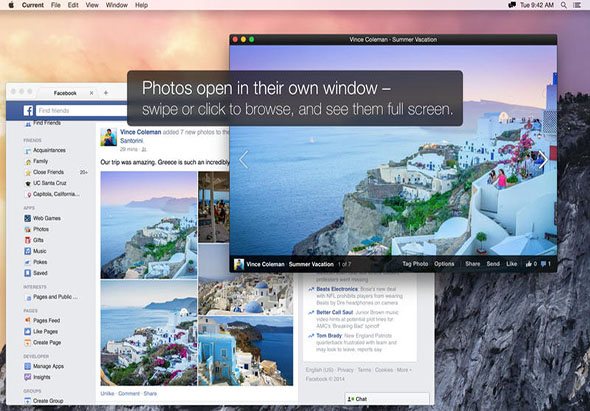Open Acquaintances friends list icon
Image resolution: width=590 pixels, height=411 pixels.
pos(28,151)
